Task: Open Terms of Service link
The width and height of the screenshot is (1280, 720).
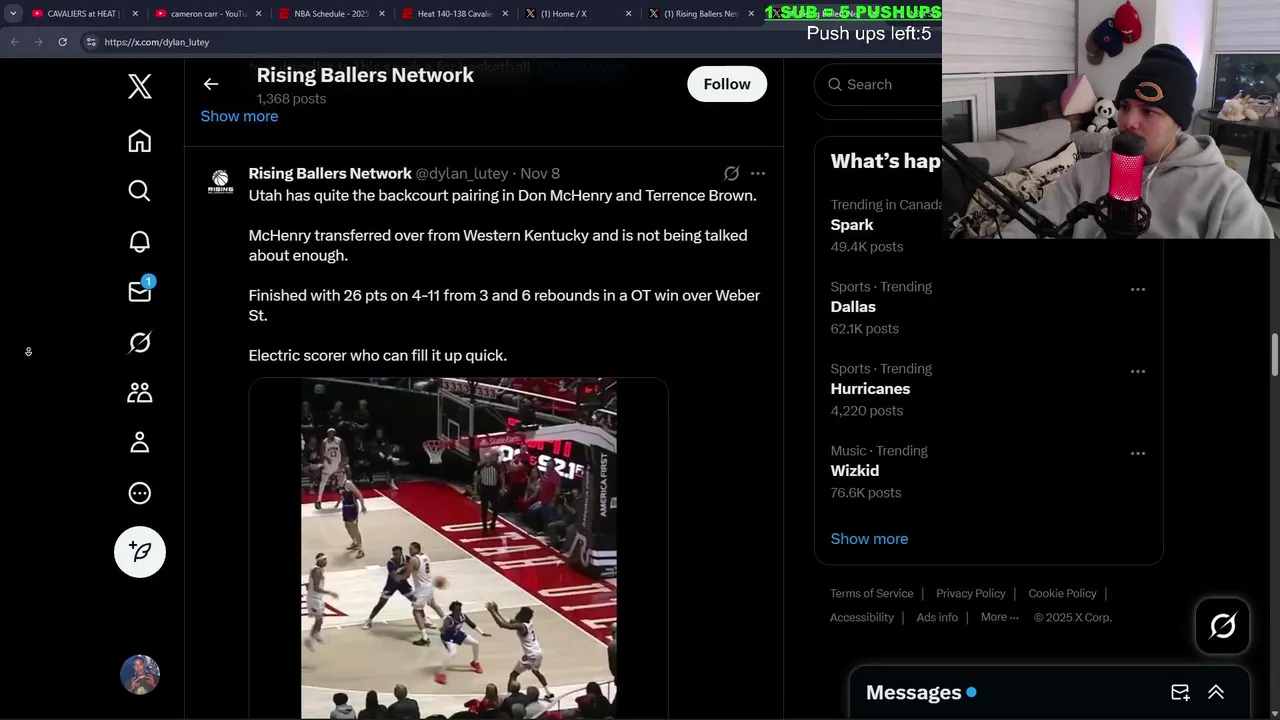Action: (872, 593)
